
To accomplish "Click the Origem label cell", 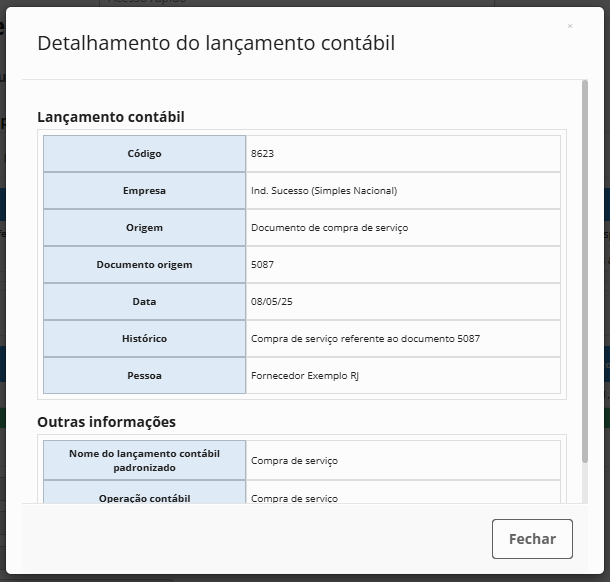I will [x=144, y=228].
